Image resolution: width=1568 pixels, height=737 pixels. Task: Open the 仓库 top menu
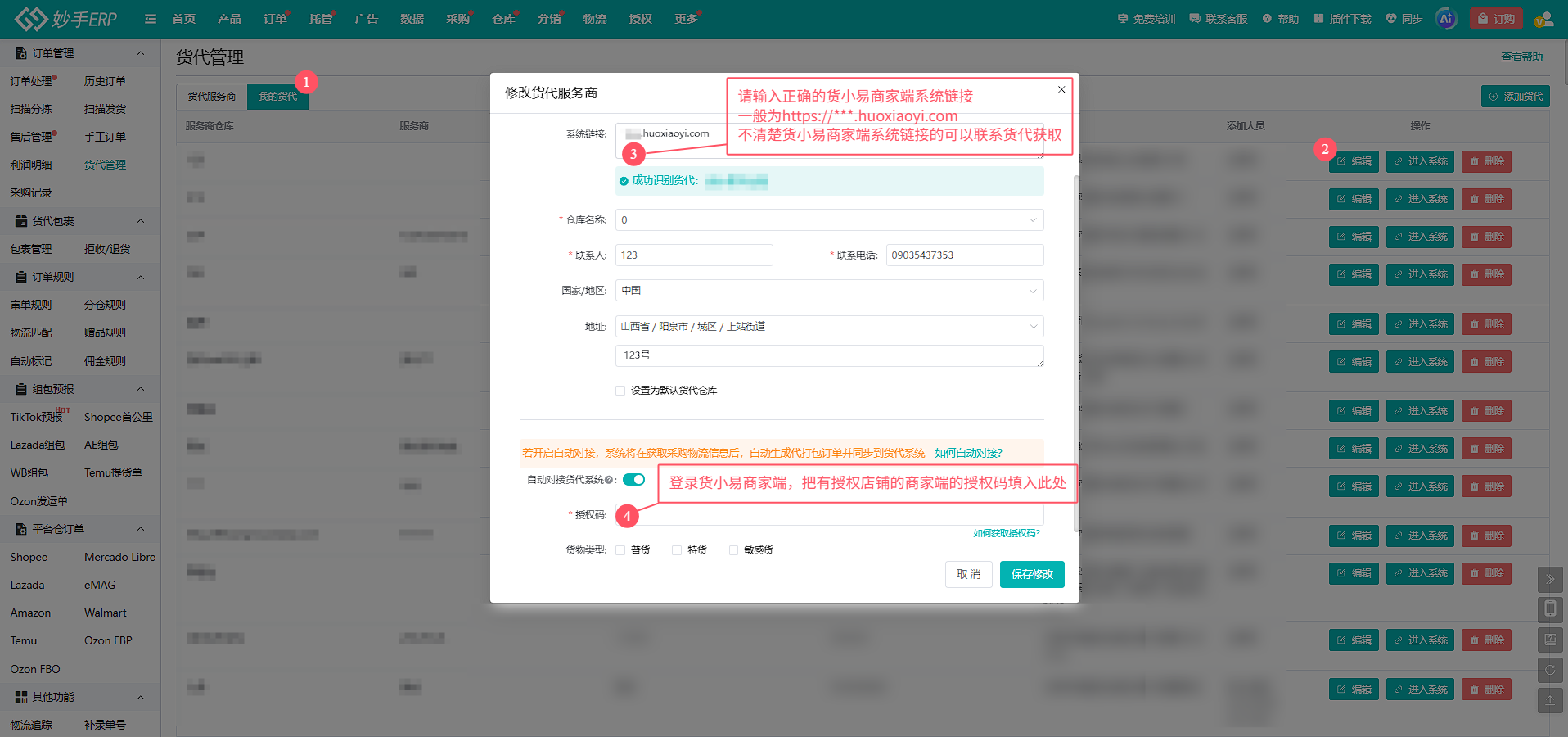coord(503,19)
